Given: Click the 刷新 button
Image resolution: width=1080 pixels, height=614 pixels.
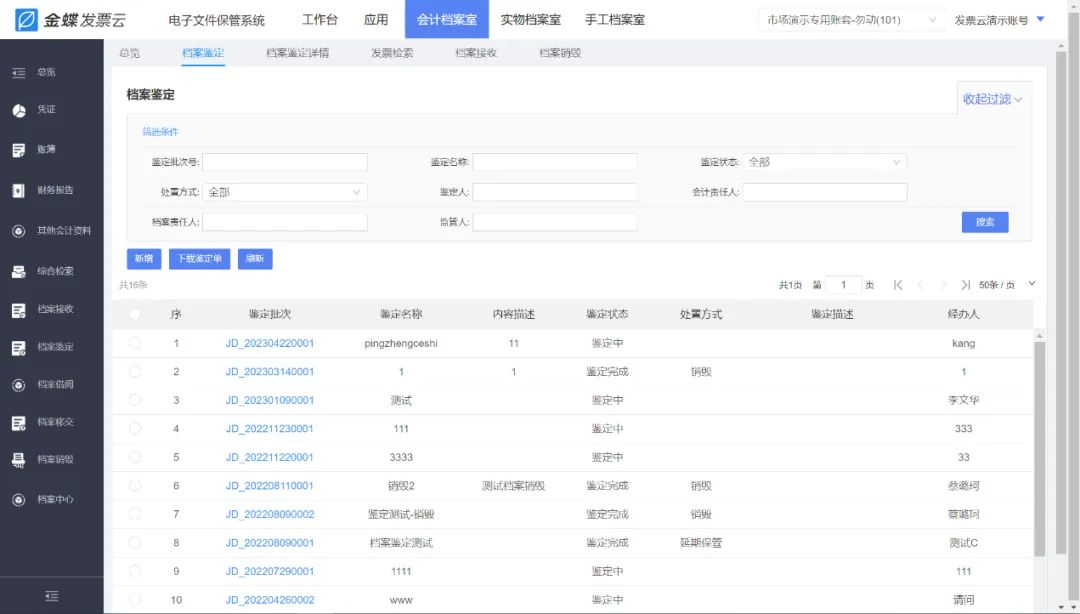Looking at the screenshot, I should pos(255,259).
